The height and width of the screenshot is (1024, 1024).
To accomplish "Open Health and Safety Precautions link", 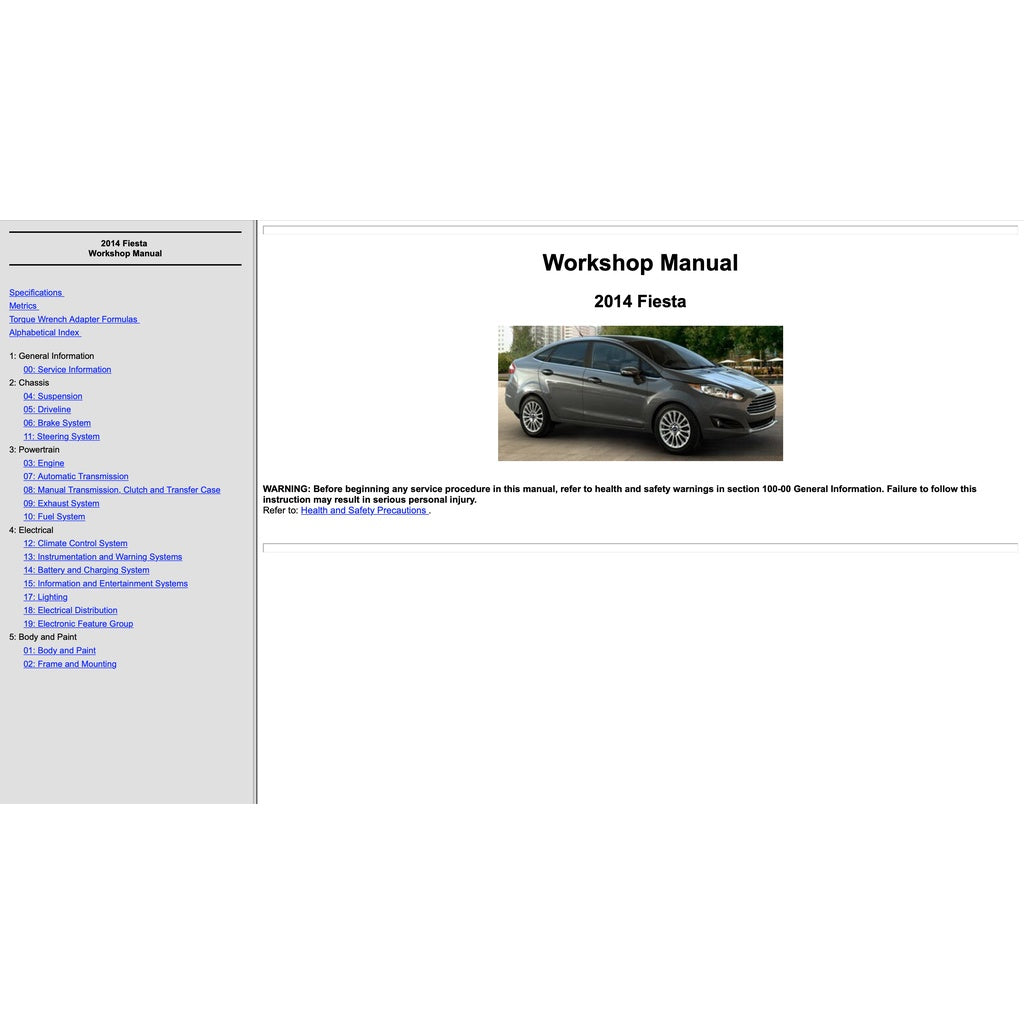I will (363, 510).
